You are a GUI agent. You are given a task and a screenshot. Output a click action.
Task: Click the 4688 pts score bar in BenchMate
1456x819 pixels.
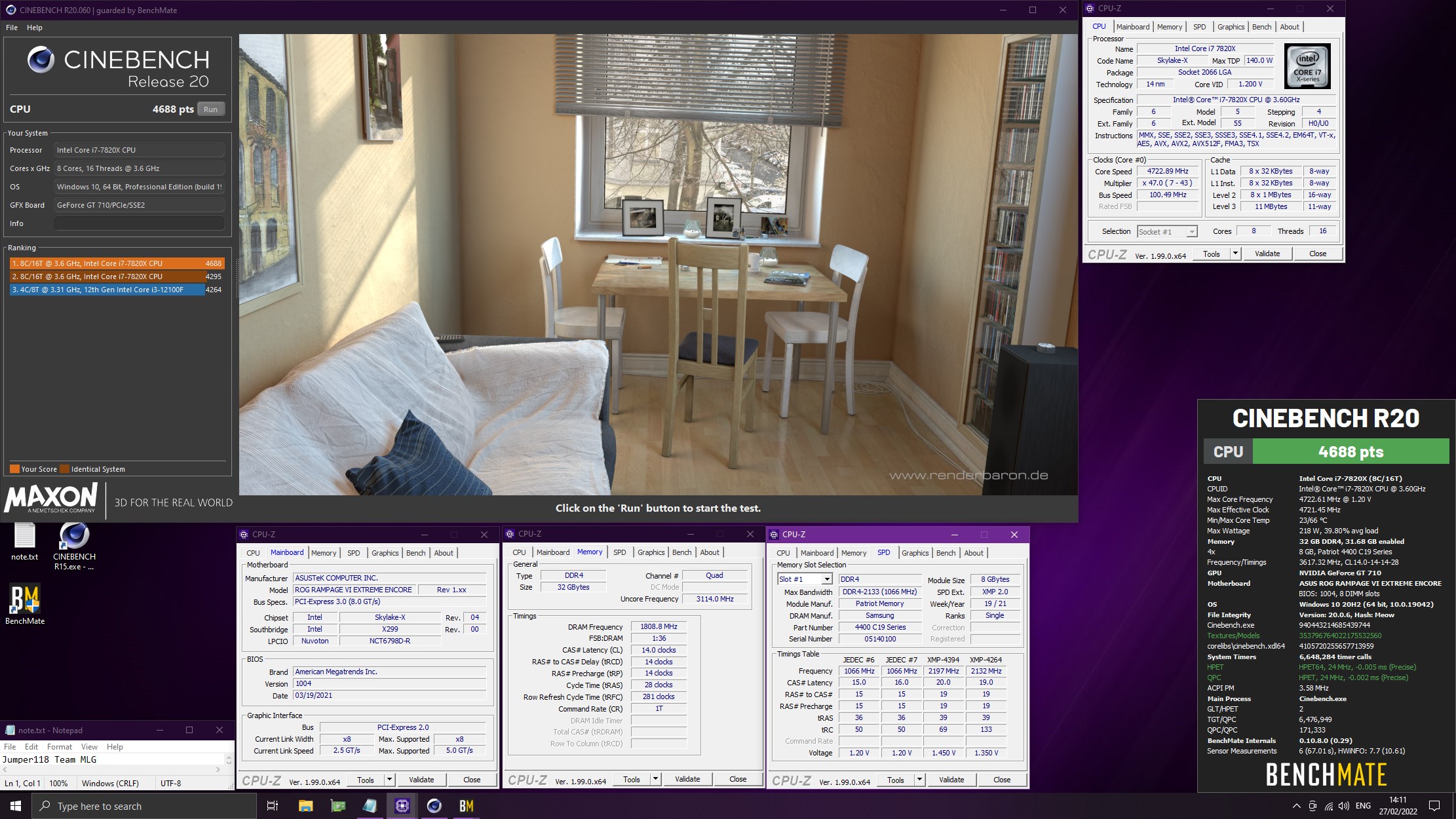tap(1351, 452)
